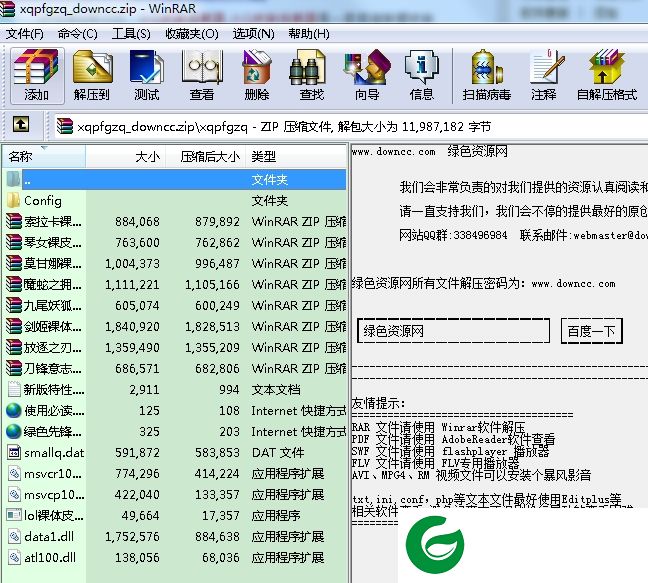Launch the 向导 (Wizard) tool

point(367,76)
